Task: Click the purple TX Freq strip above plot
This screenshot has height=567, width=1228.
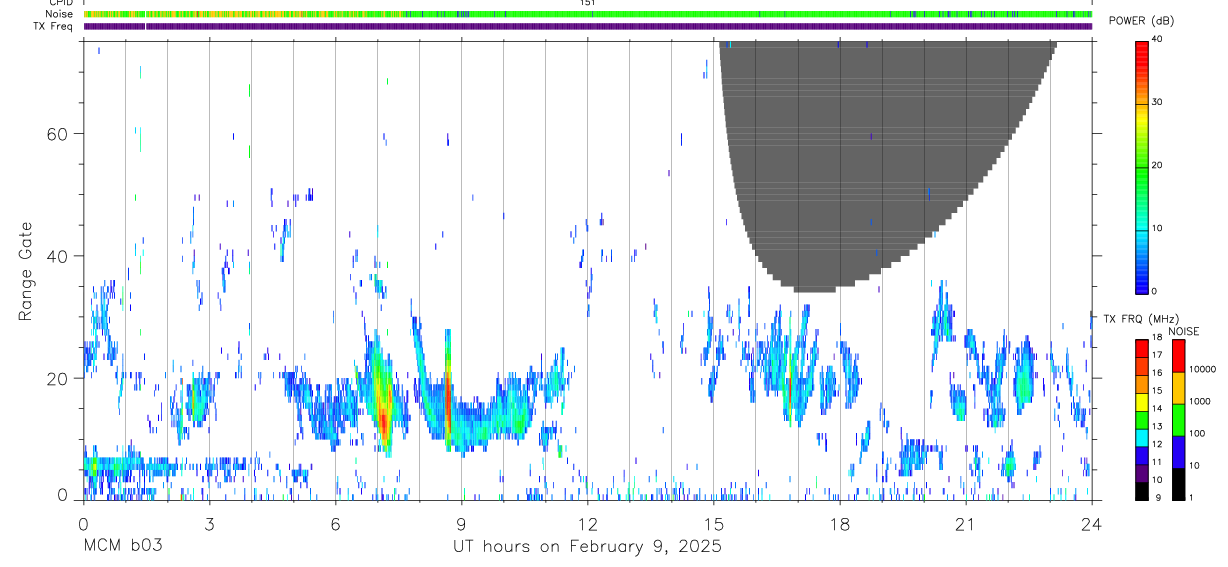Action: pyautogui.click(x=587, y=26)
